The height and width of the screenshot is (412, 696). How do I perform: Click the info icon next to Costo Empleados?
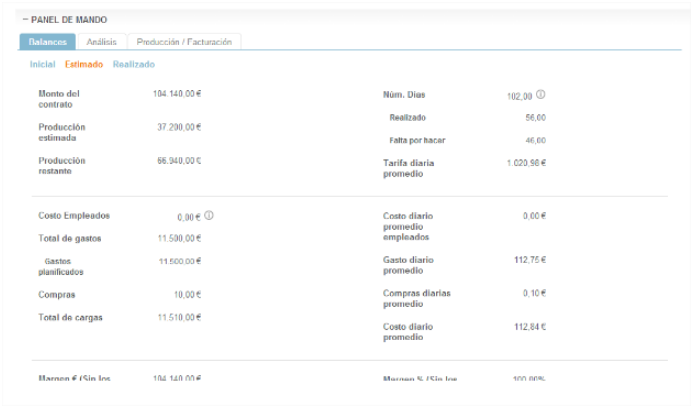209,215
